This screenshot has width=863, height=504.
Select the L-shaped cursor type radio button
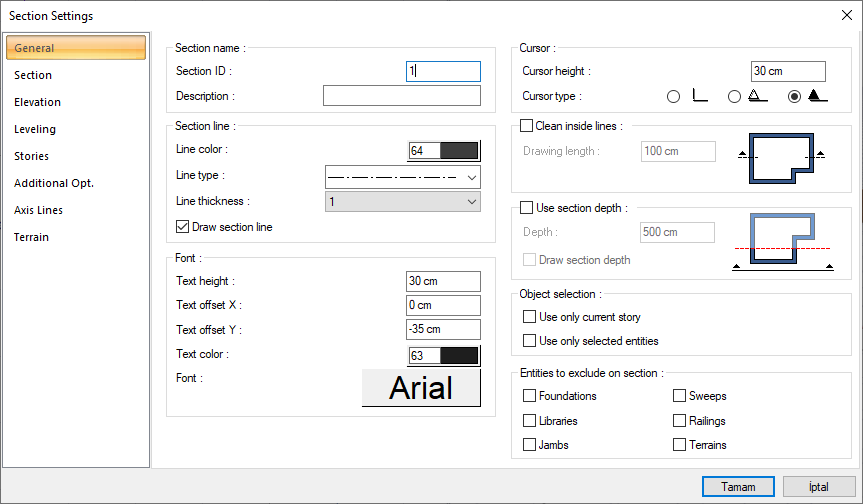[x=673, y=97]
